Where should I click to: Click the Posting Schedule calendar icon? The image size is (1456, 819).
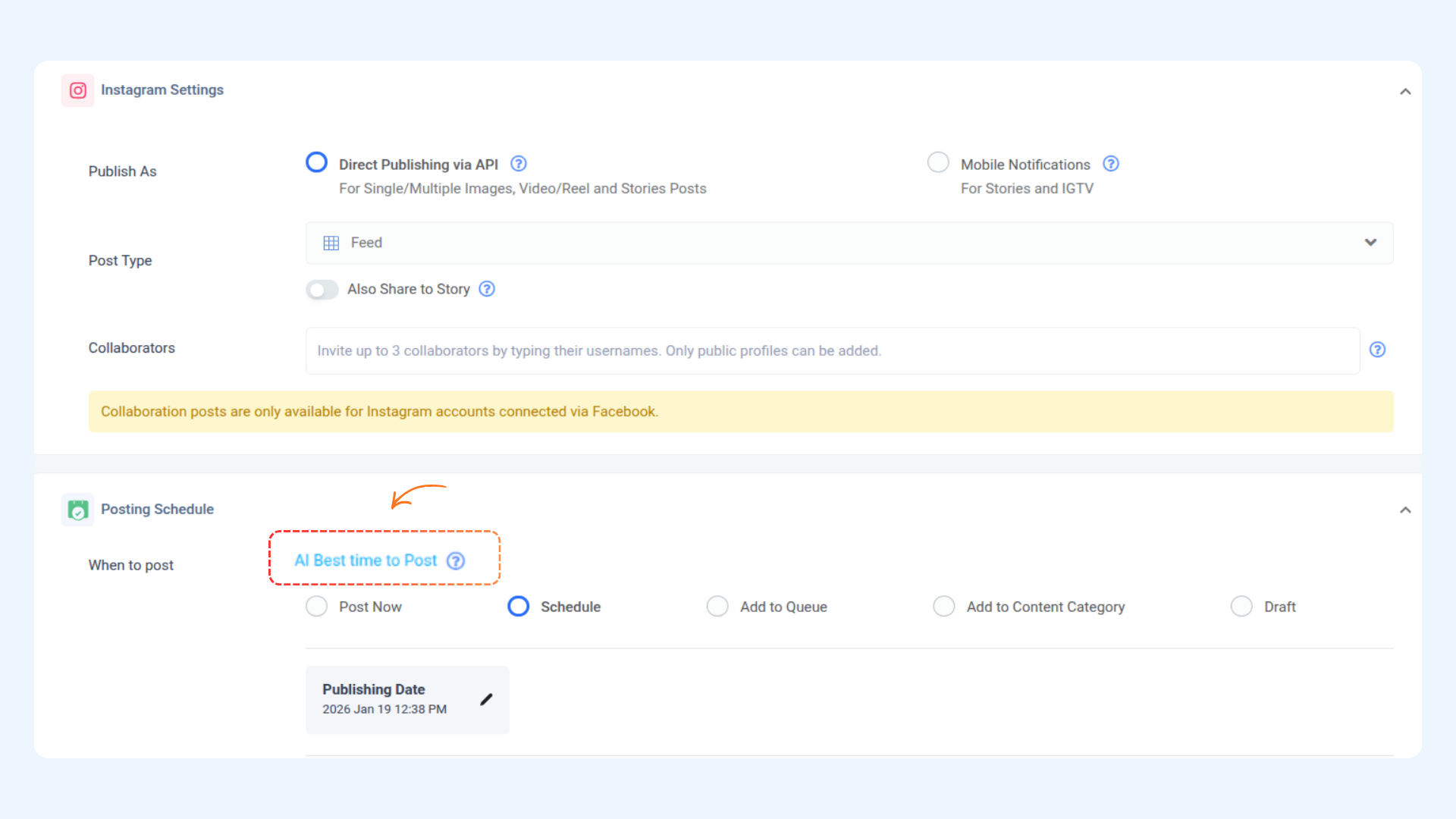77,510
